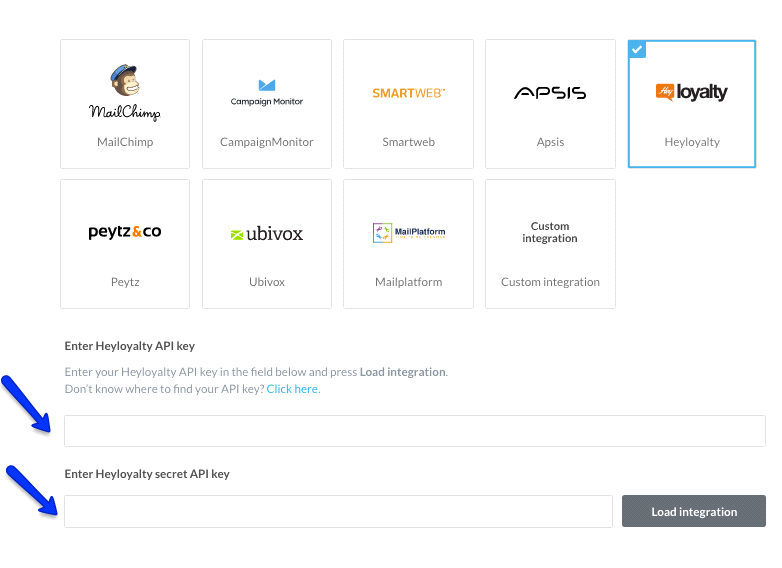Select the ubivox logo
The image size is (782, 568).
point(267,233)
